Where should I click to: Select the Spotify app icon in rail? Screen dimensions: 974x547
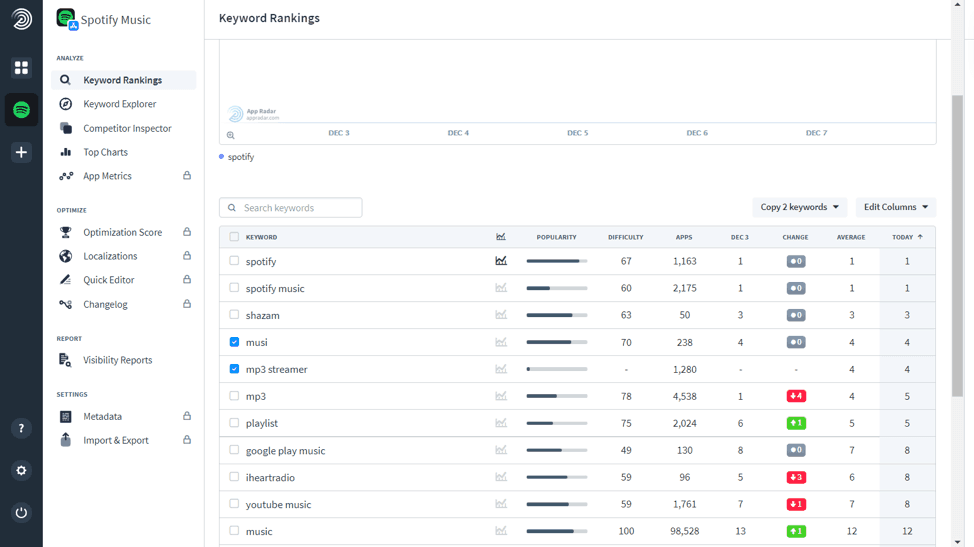(21, 110)
